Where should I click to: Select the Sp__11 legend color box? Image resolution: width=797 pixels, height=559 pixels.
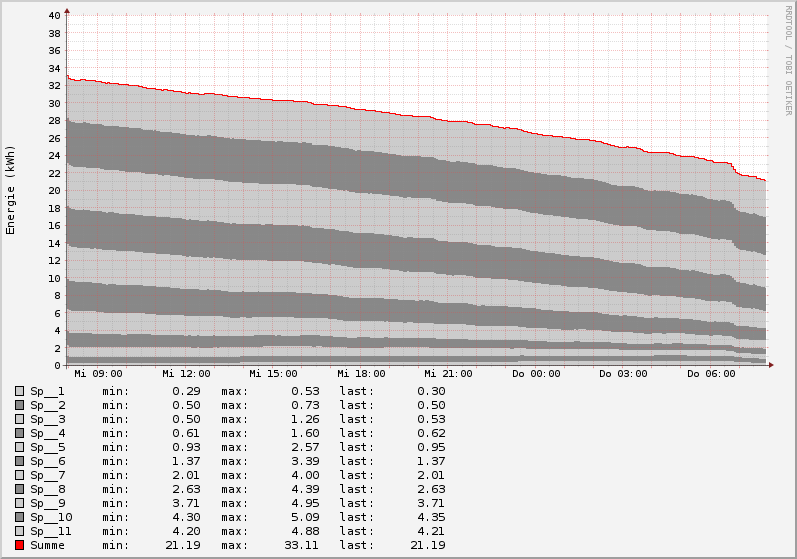19,531
